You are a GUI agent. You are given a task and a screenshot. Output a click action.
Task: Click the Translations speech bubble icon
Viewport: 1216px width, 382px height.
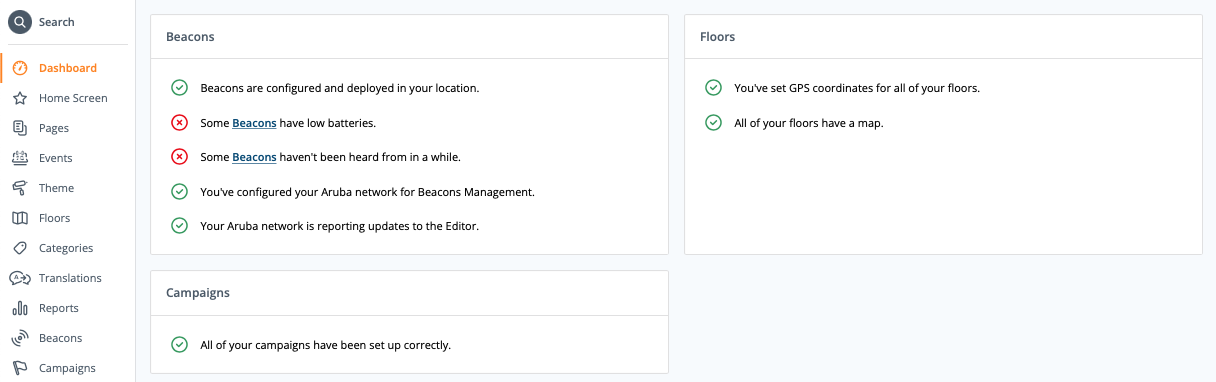point(20,278)
